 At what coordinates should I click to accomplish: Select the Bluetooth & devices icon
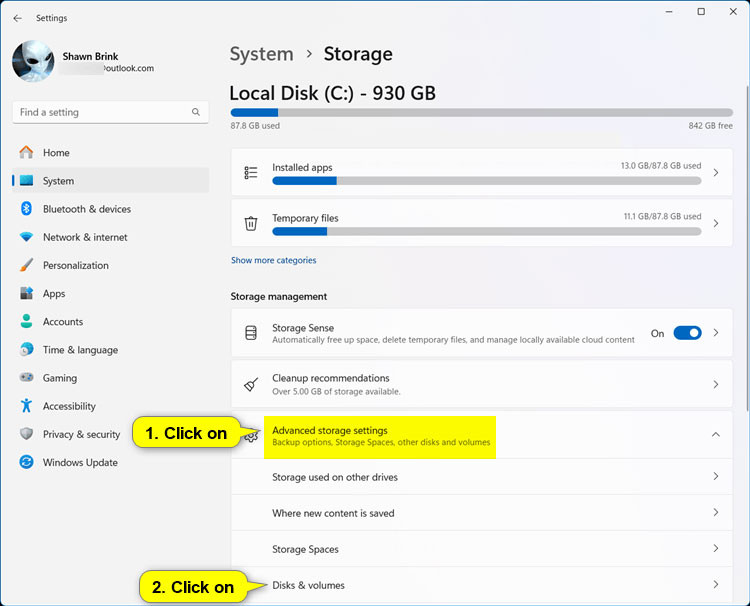pos(26,209)
